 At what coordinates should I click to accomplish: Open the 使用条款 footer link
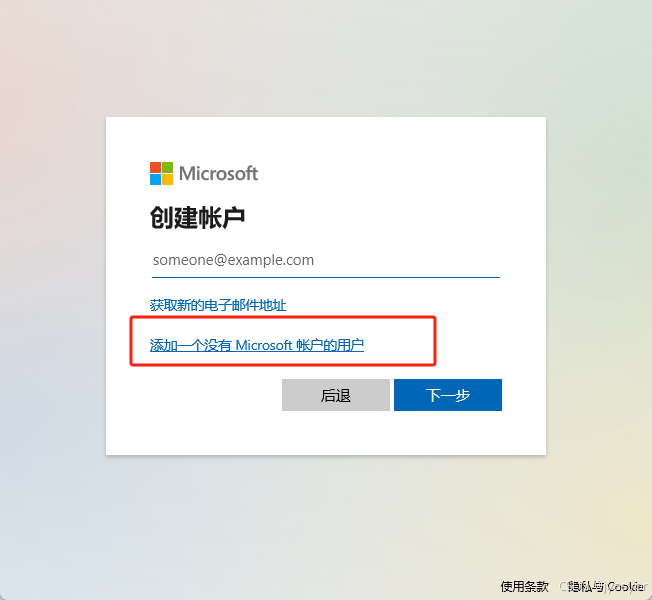pos(524,586)
